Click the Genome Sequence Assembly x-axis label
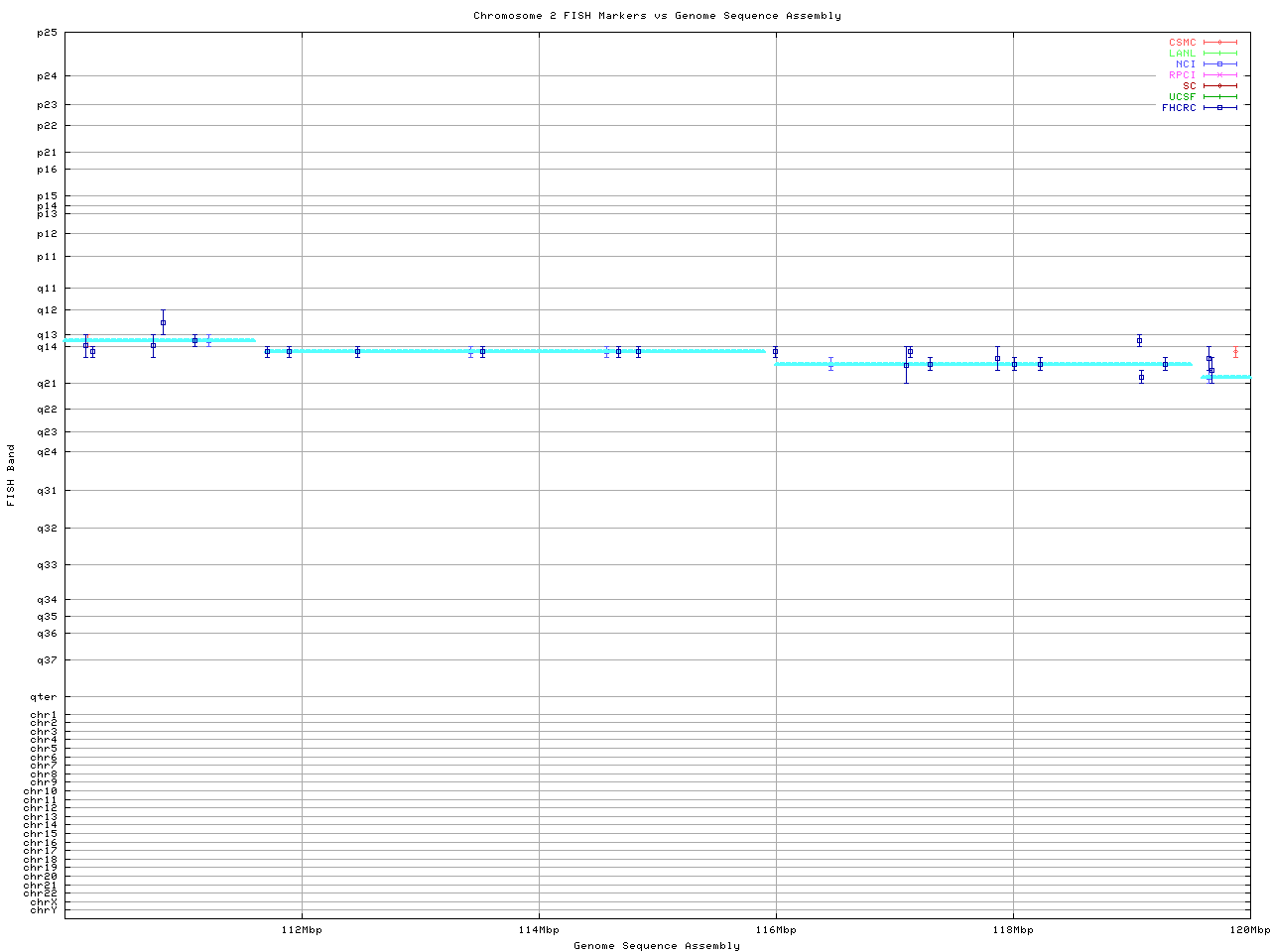This screenshot has width=1270, height=952. [657, 946]
